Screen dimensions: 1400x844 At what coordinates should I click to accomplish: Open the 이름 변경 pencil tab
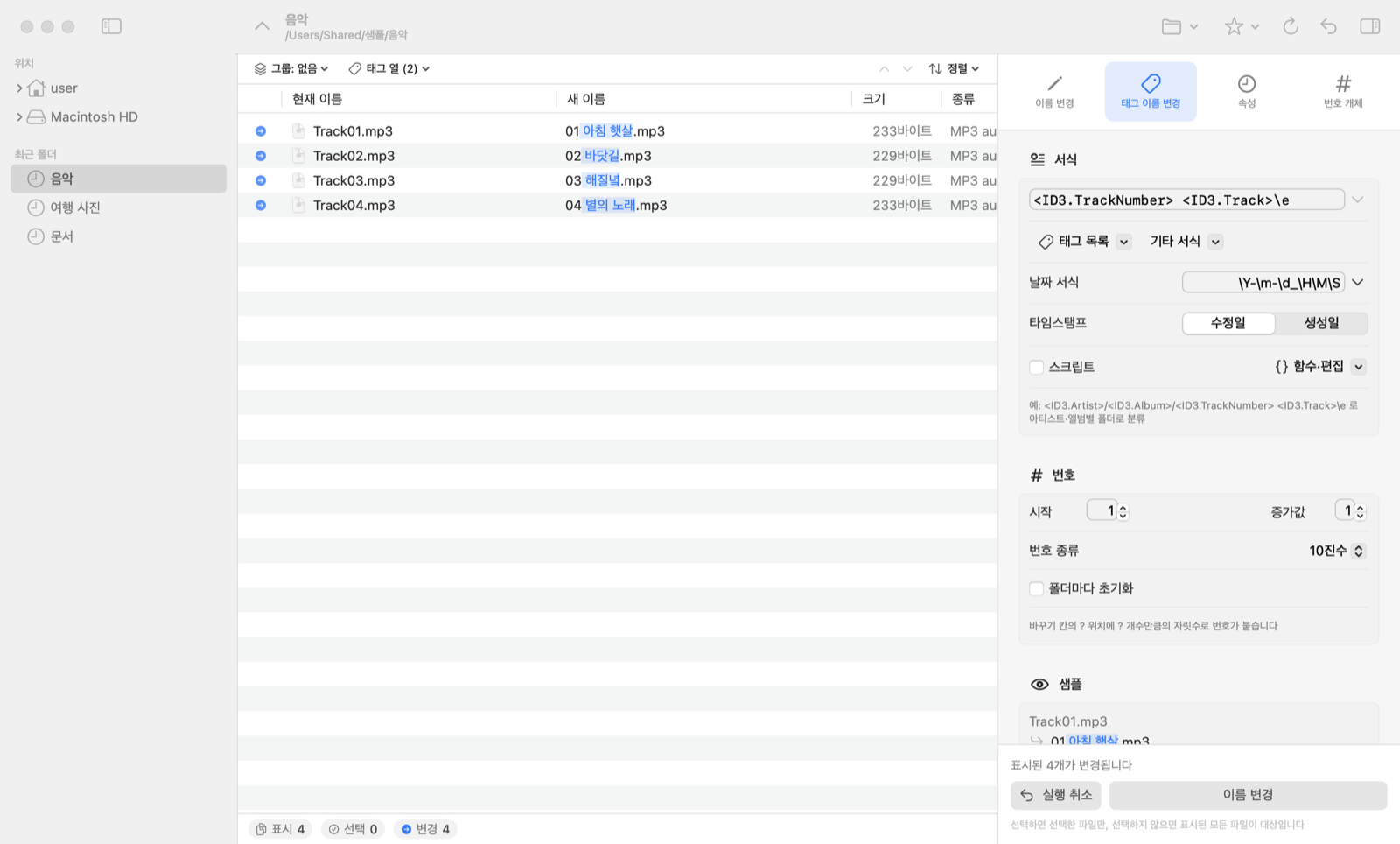pos(1054,91)
